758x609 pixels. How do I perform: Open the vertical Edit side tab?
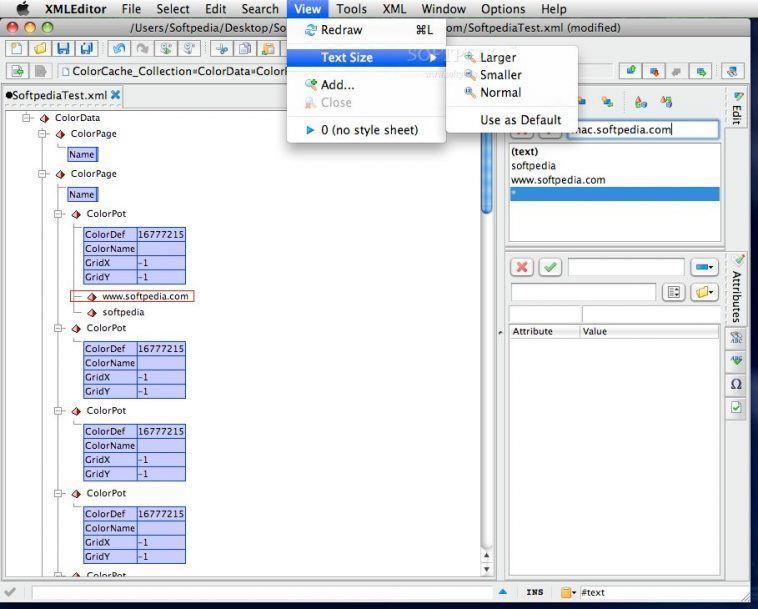coord(737,108)
